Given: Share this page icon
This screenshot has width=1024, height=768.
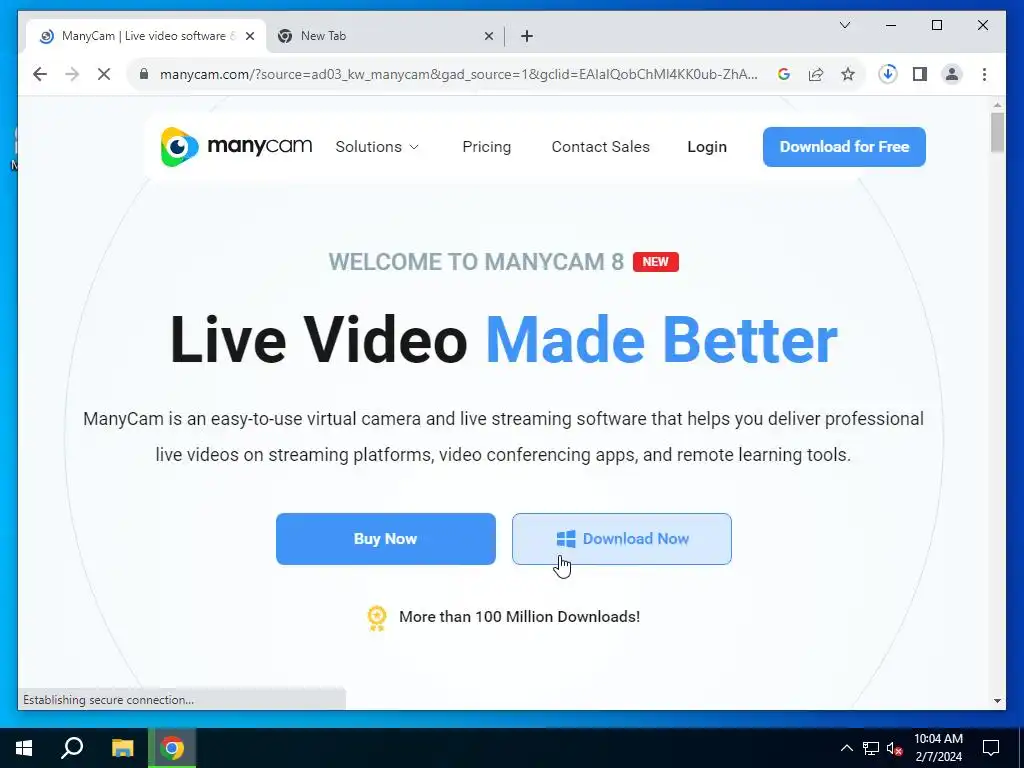Looking at the screenshot, I should [816, 74].
